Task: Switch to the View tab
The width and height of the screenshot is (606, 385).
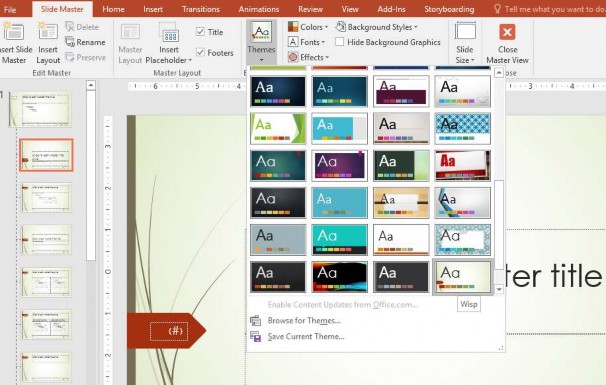Action: point(350,9)
